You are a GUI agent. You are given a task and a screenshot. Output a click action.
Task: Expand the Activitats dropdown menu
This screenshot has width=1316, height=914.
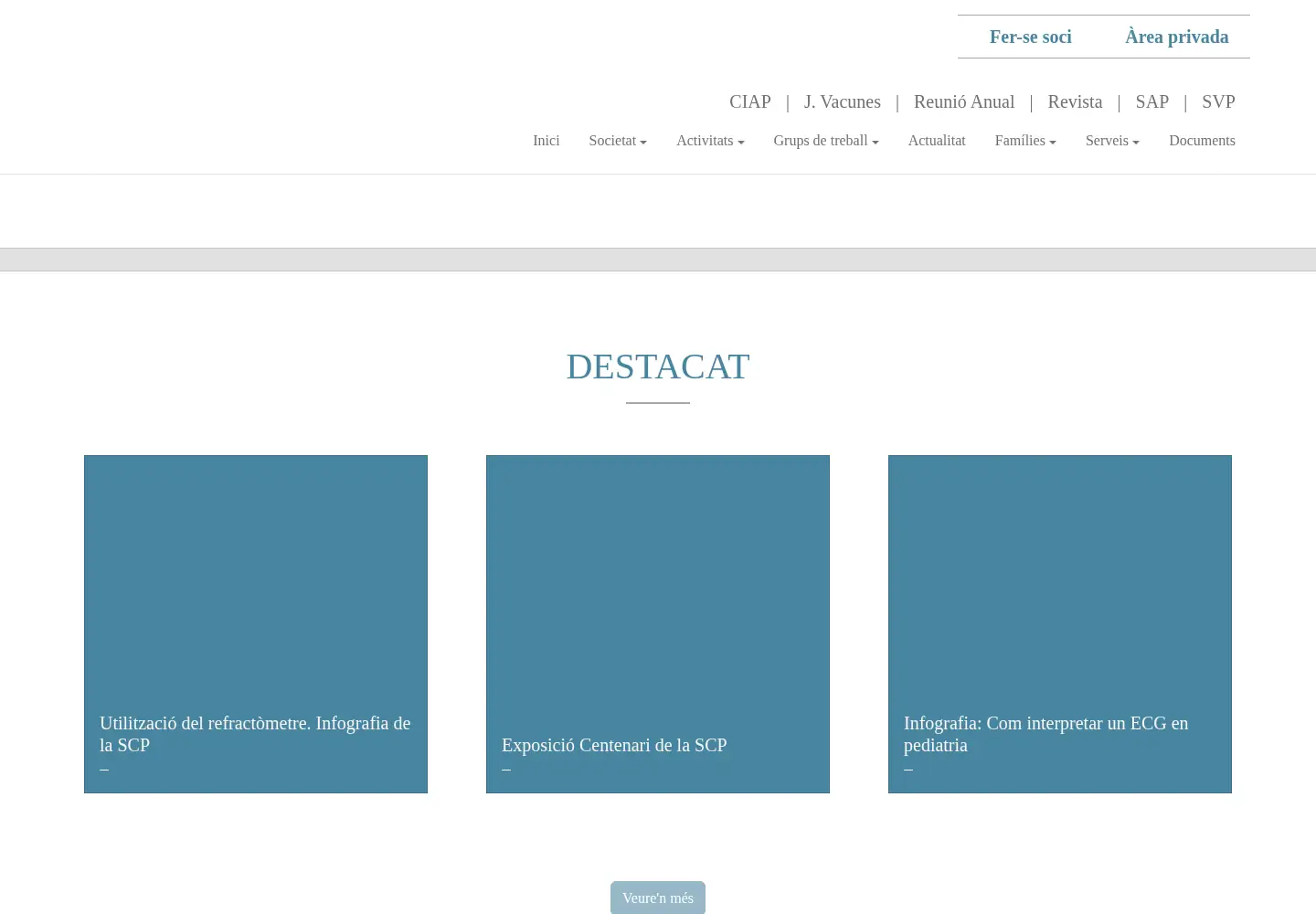710,140
